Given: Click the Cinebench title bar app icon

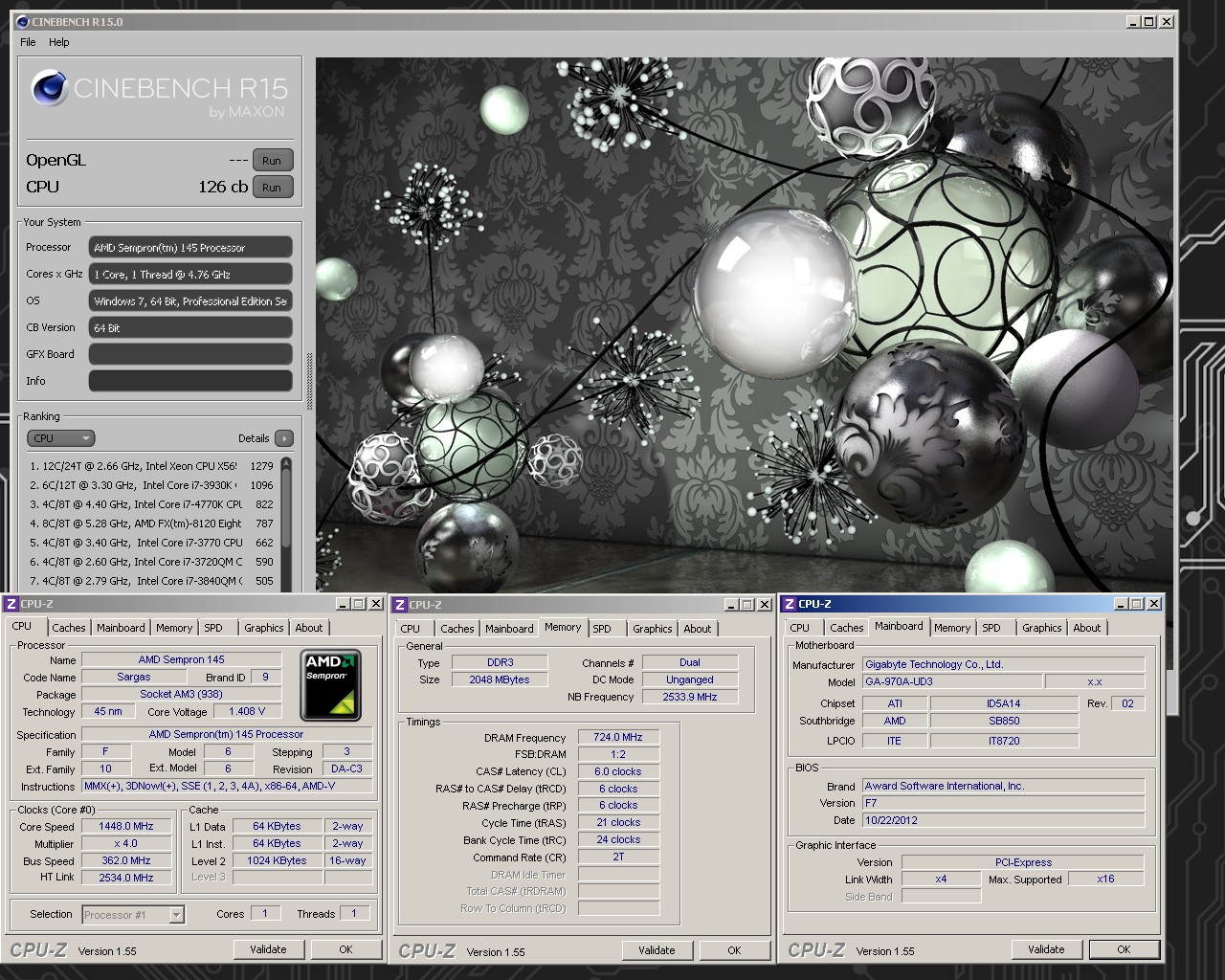Looking at the screenshot, I should coord(23,21).
